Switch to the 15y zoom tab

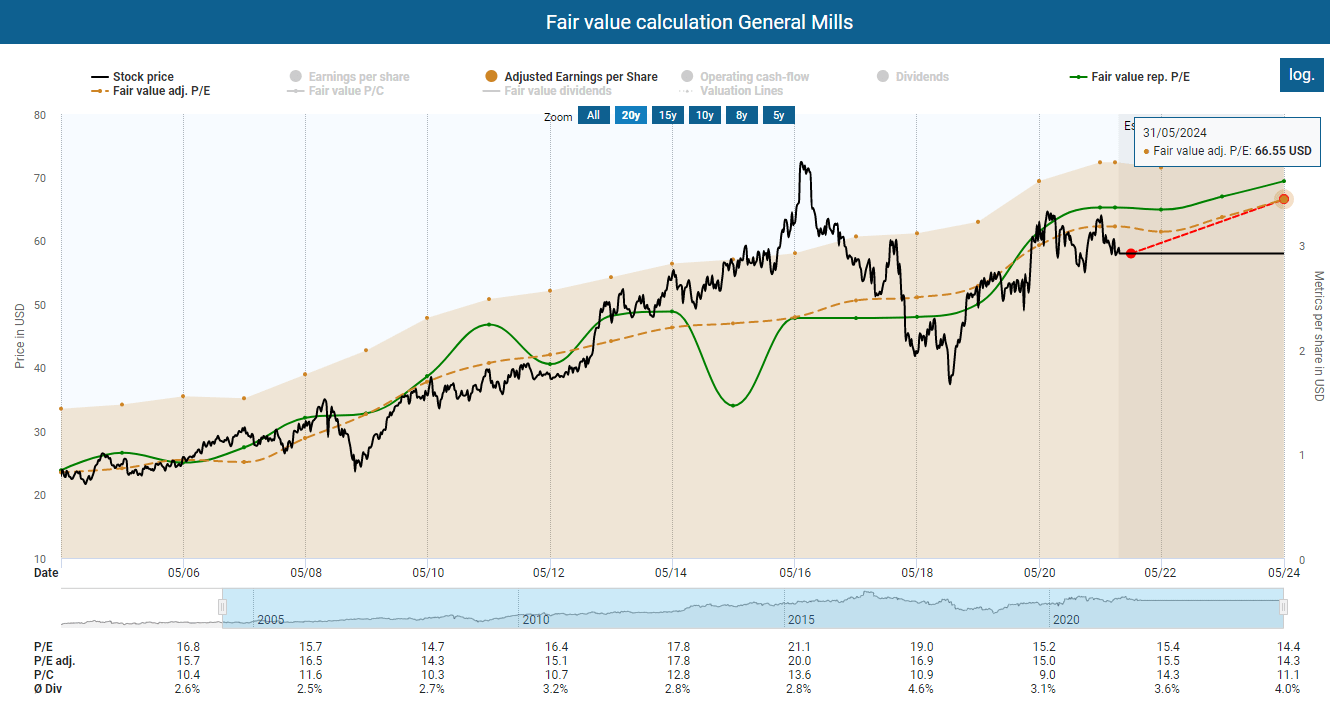(667, 115)
